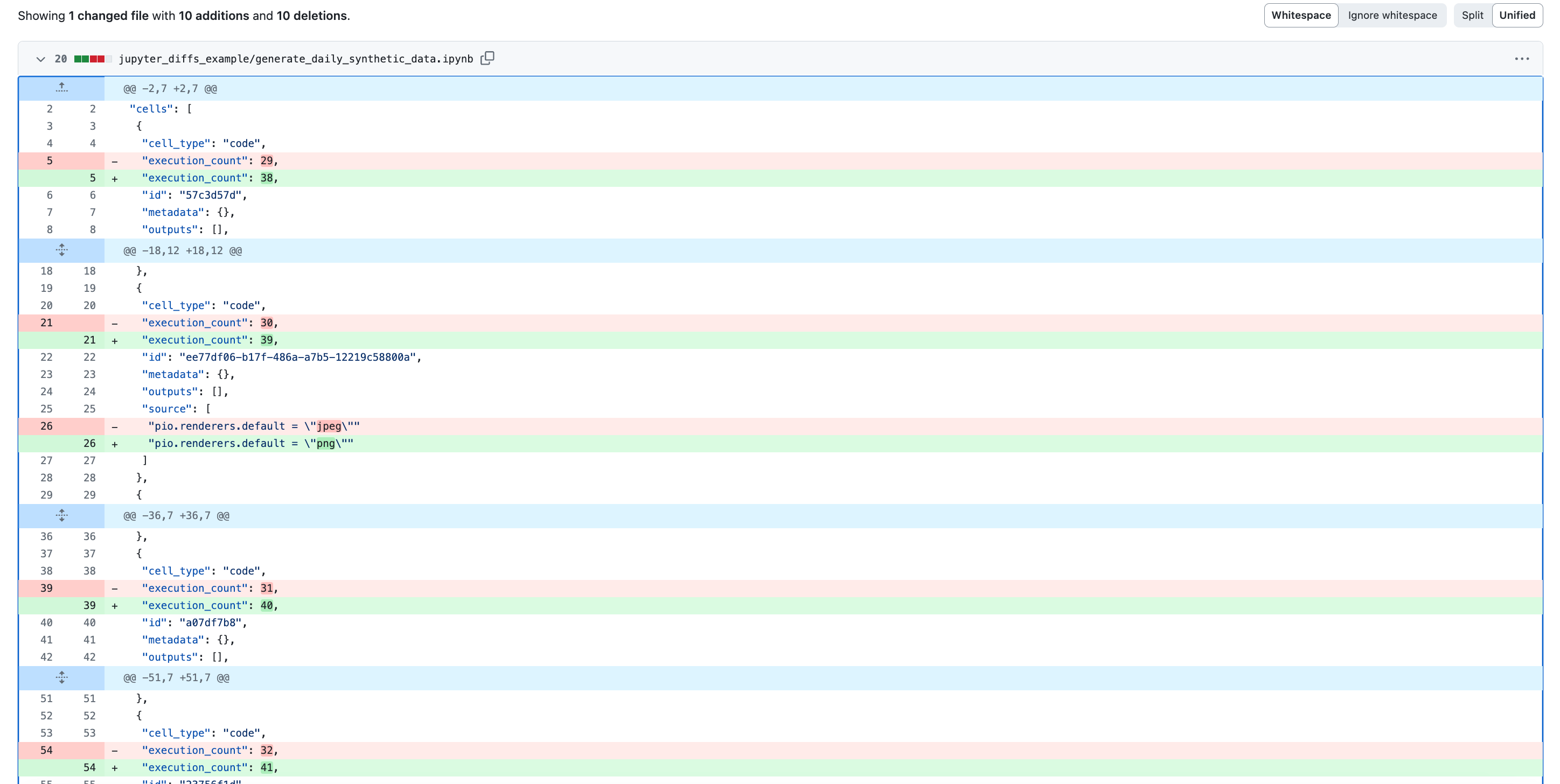Expand up above the -2,7 hunk
The width and height of the screenshot is (1560, 784).
pos(61,88)
